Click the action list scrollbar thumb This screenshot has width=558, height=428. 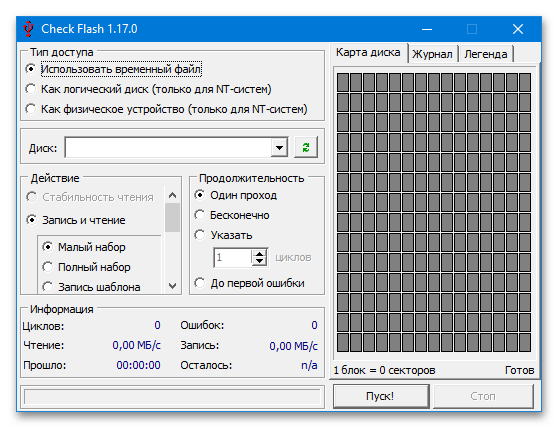173,217
